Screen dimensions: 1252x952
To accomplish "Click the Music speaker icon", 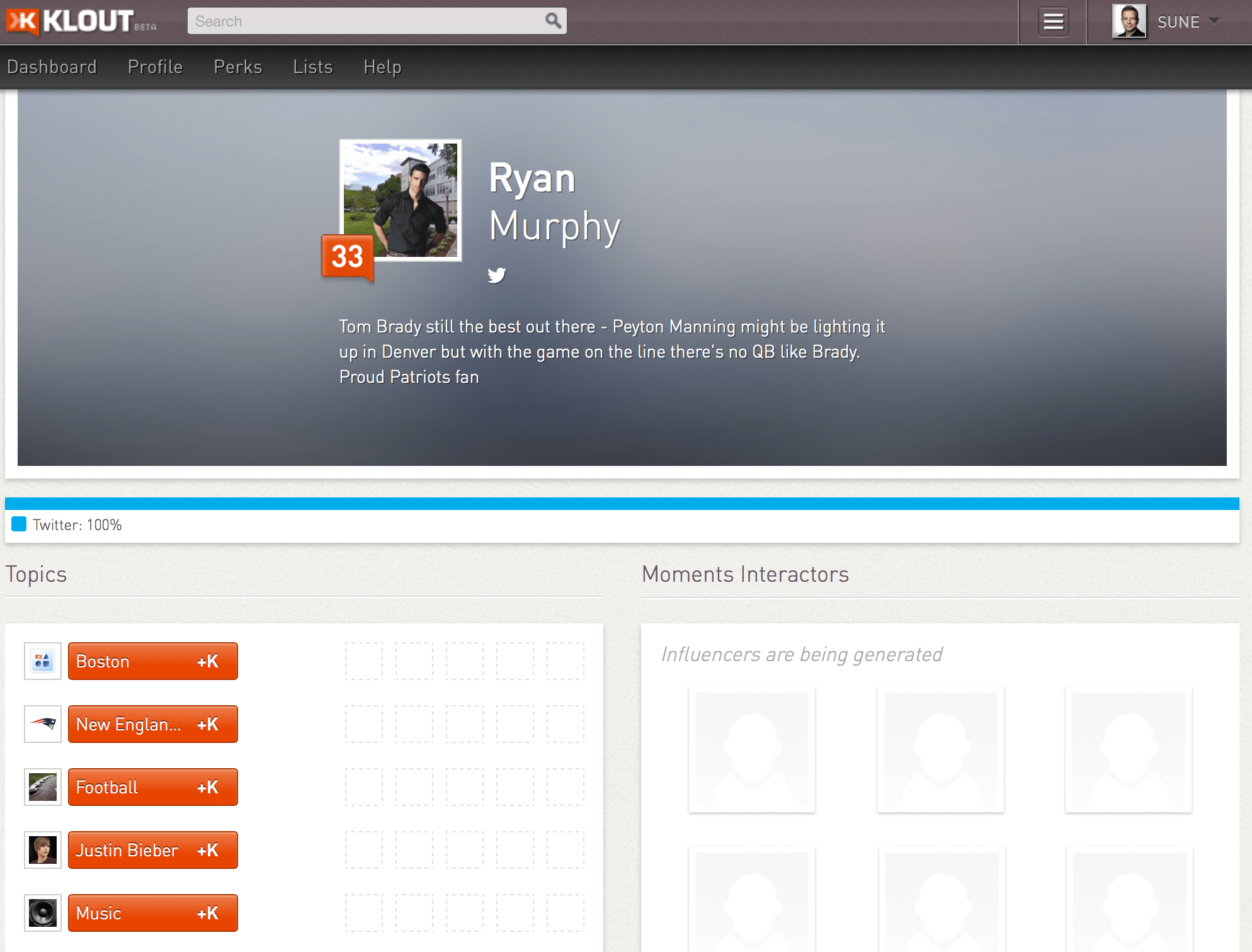I will (42, 913).
